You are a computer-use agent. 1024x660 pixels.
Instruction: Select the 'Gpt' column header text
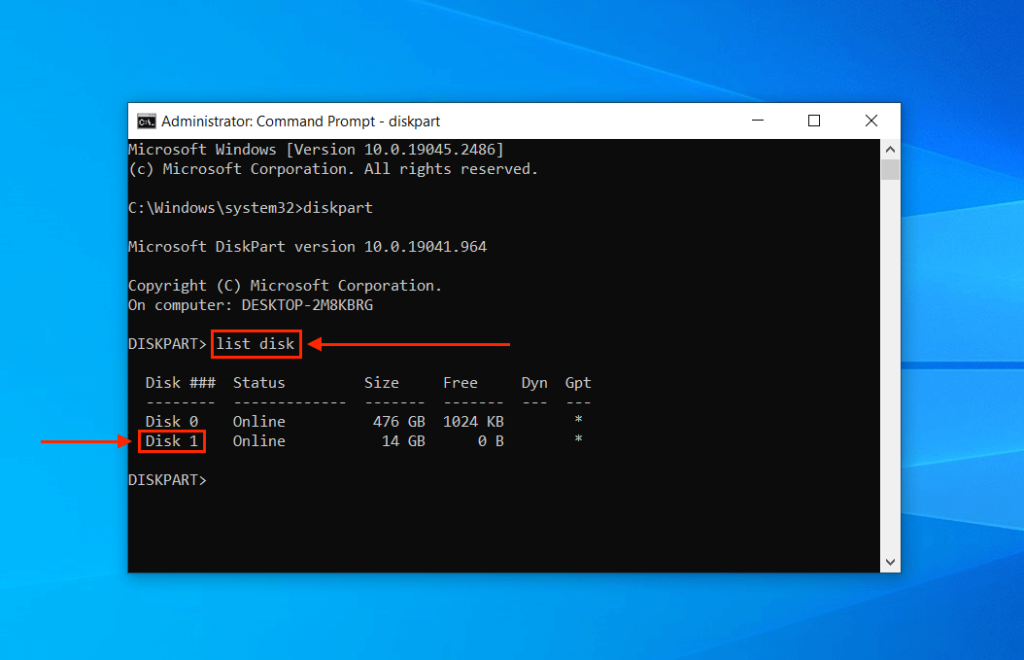click(x=578, y=382)
